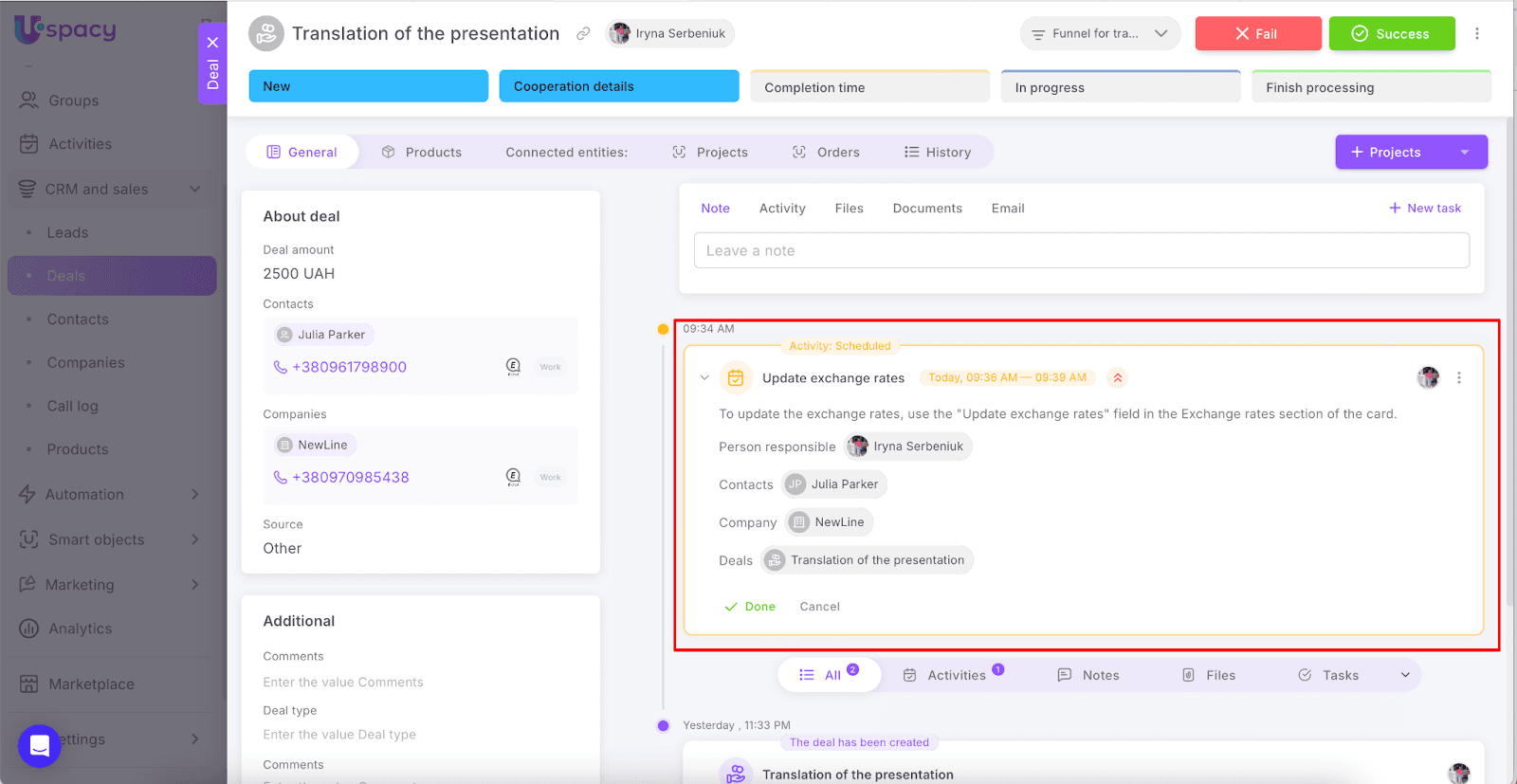Open the activity card three-dot options menu
The height and width of the screenshot is (784, 1517).
(1458, 377)
